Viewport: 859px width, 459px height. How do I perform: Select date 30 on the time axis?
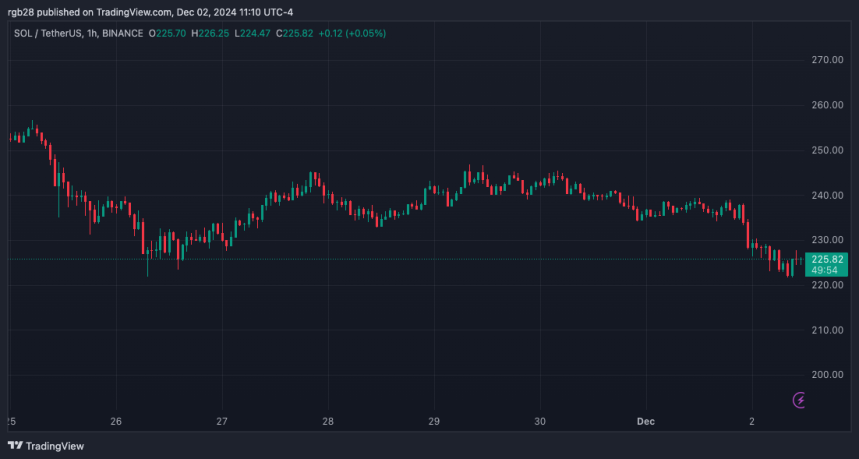(540, 422)
